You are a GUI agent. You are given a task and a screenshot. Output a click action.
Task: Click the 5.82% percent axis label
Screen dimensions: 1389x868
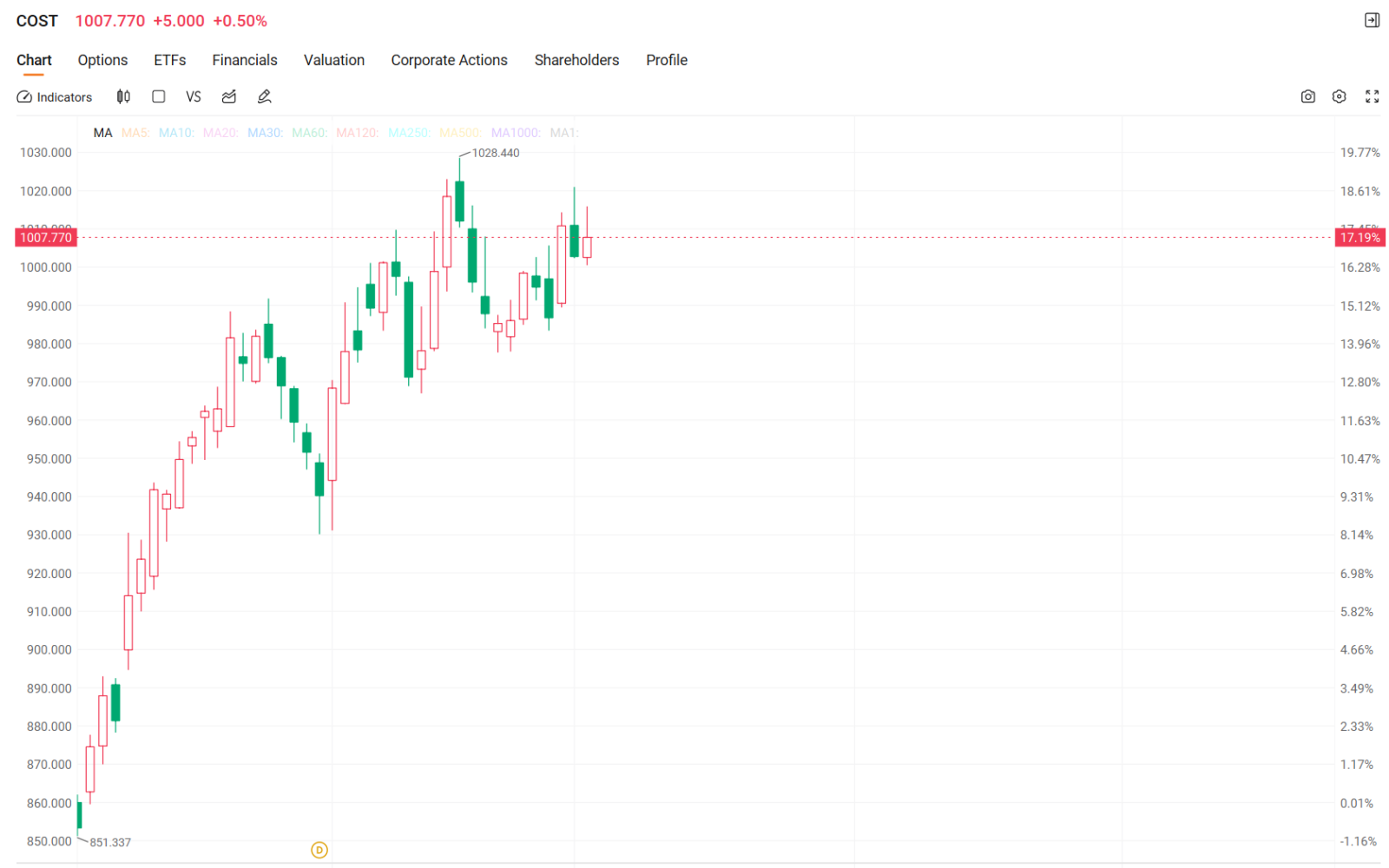[1357, 611]
